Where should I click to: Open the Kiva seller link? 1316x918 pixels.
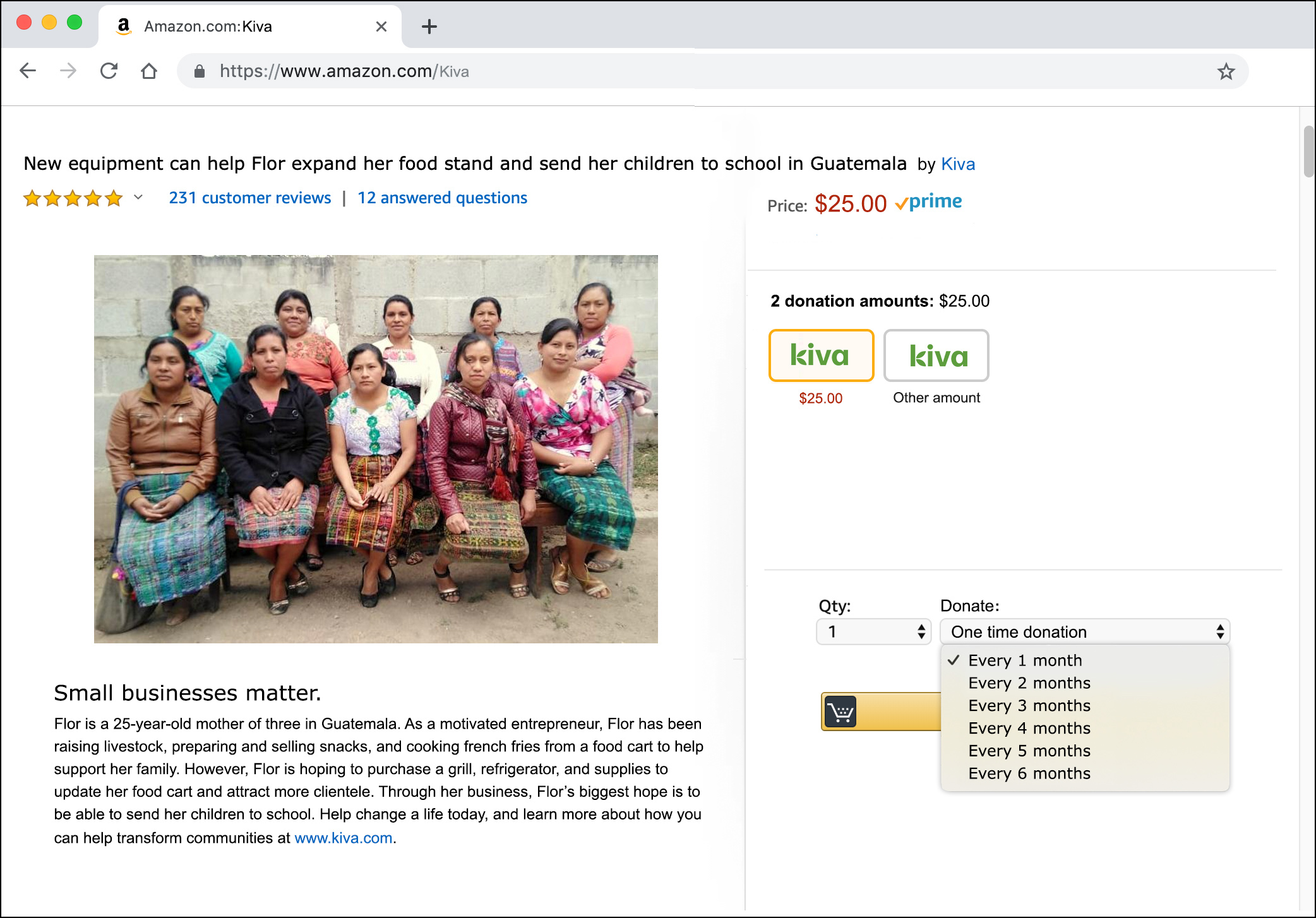(x=958, y=164)
